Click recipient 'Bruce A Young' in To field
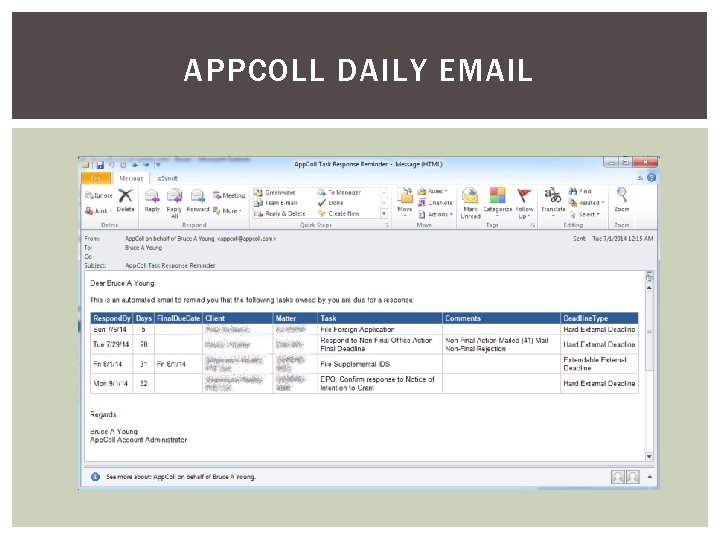This screenshot has width=720, height=540. pos(143,248)
